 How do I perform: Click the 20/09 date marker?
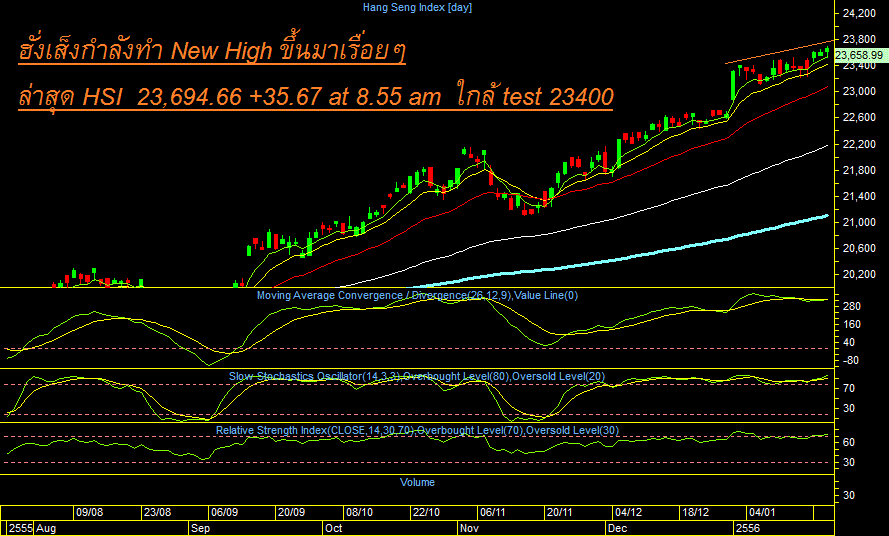click(291, 512)
